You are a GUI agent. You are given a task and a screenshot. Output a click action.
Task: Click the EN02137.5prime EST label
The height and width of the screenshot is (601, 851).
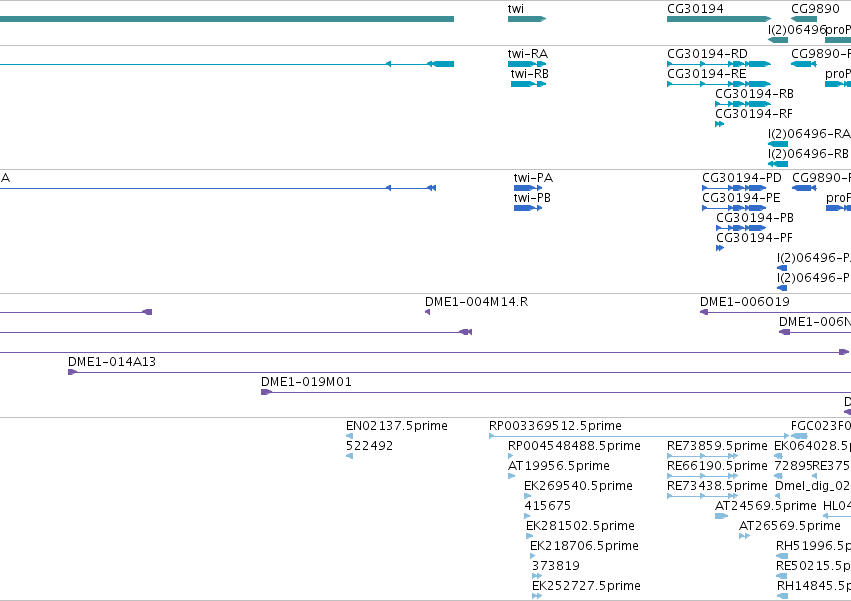pyautogui.click(x=397, y=426)
